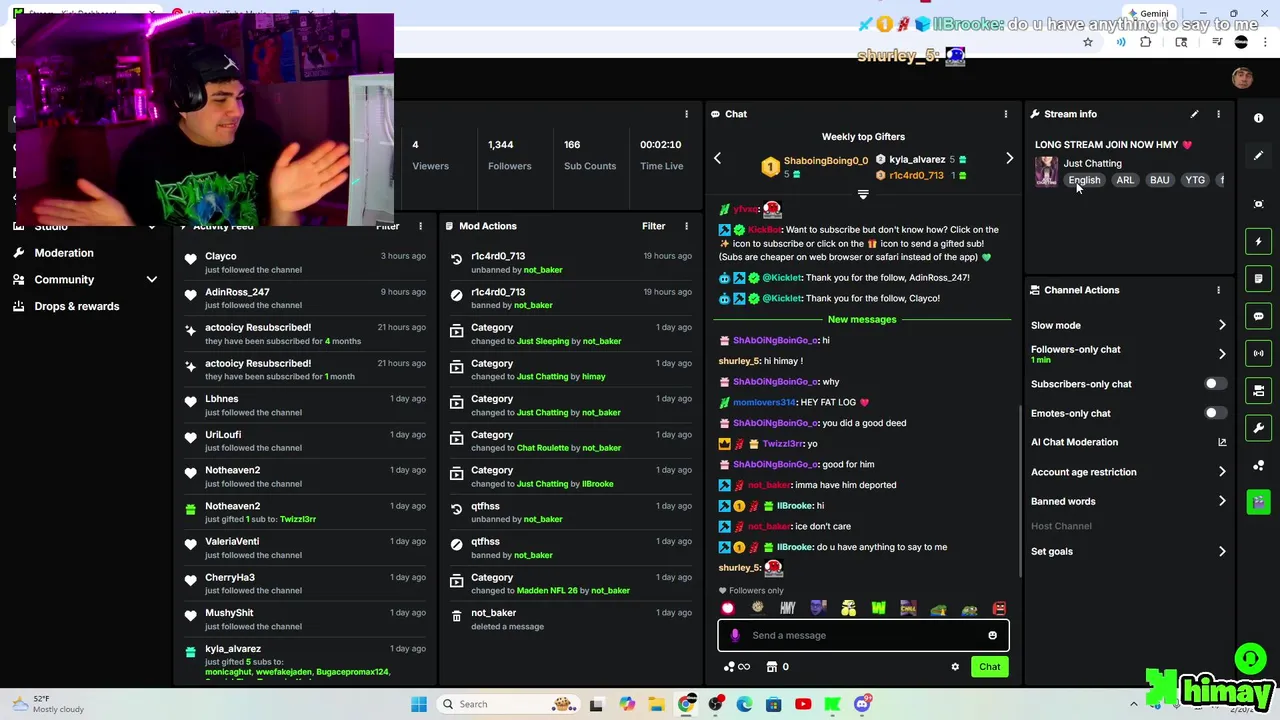Image resolution: width=1280 pixels, height=720 pixels.
Task: Click the ARL stream tag
Action: pos(1125,180)
